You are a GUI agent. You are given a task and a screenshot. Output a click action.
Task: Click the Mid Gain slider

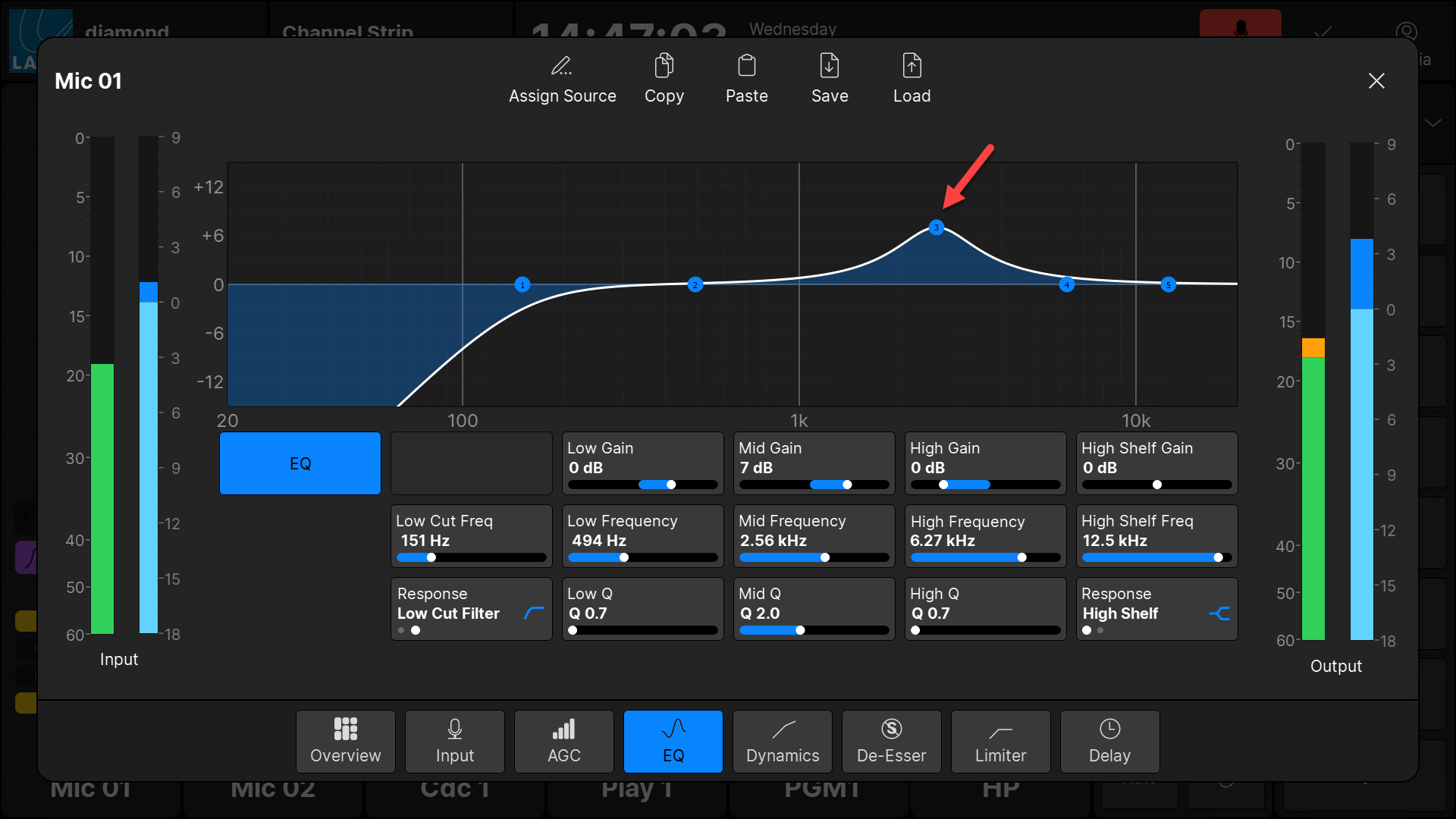point(814,485)
